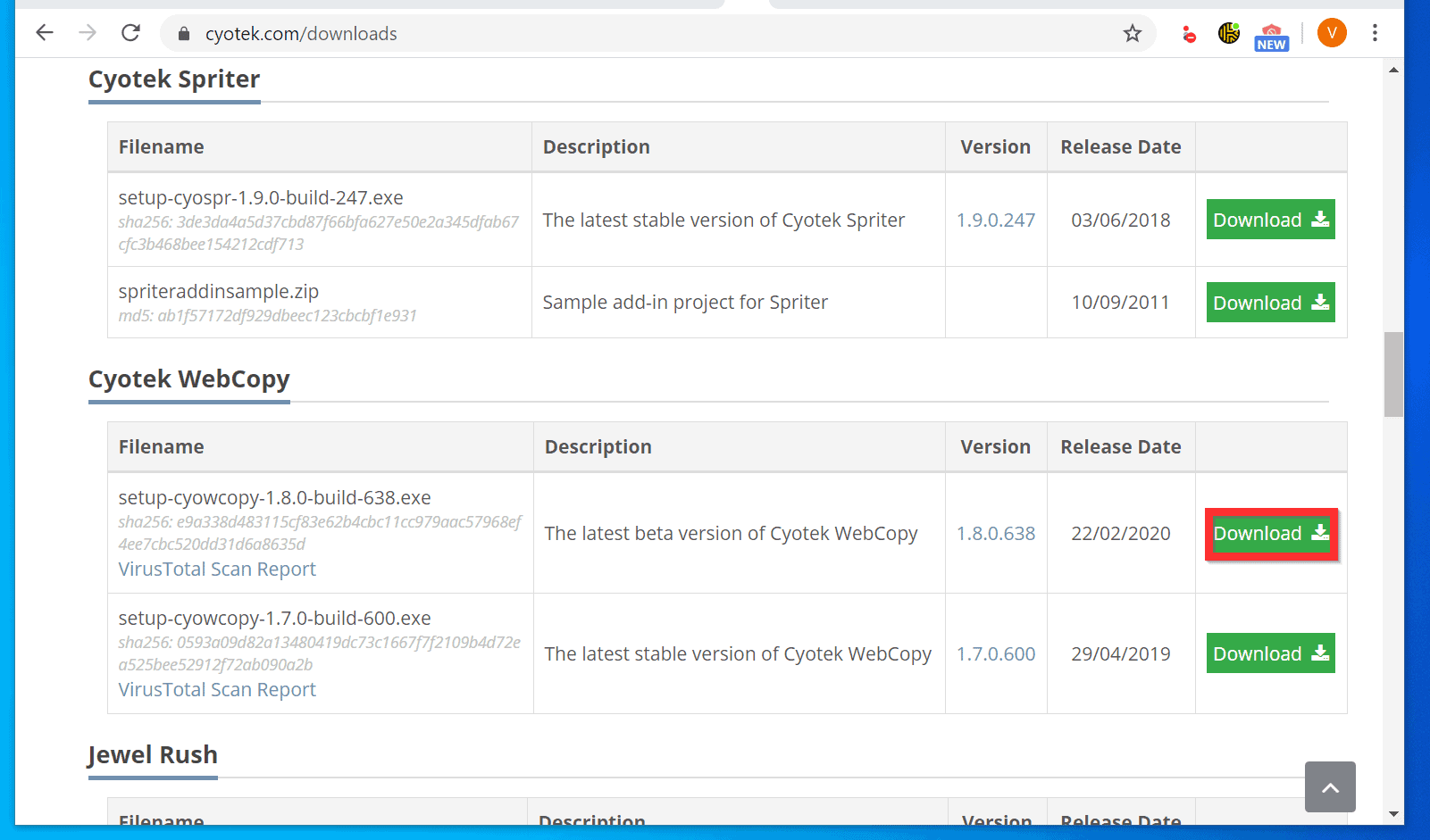Click release date 22/02/2020
This screenshot has width=1430, height=840.
1121,534
